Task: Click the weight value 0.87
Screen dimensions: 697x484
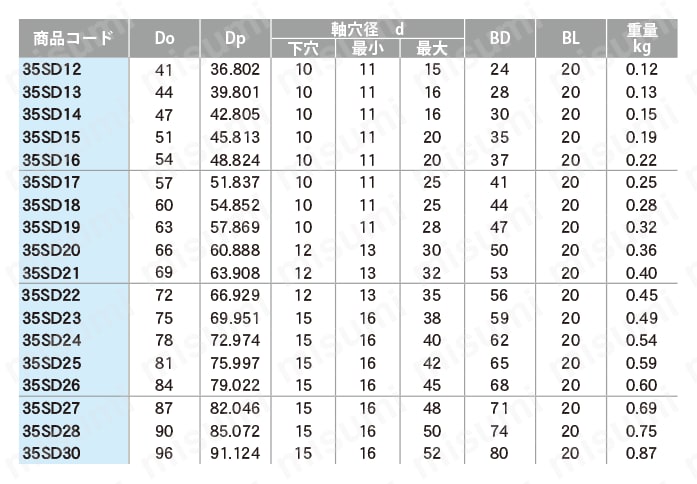Action: (641, 453)
